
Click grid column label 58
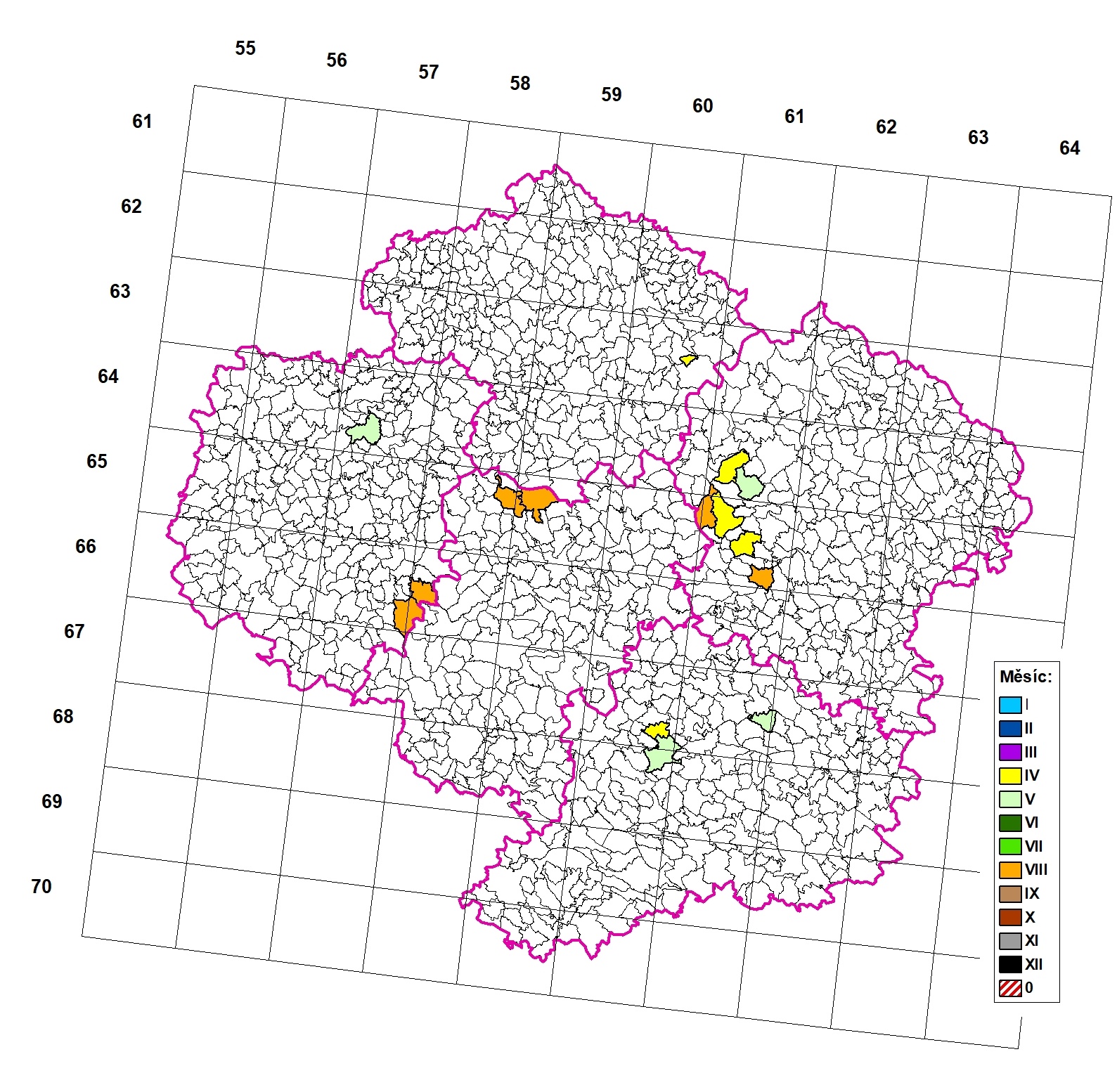point(520,83)
